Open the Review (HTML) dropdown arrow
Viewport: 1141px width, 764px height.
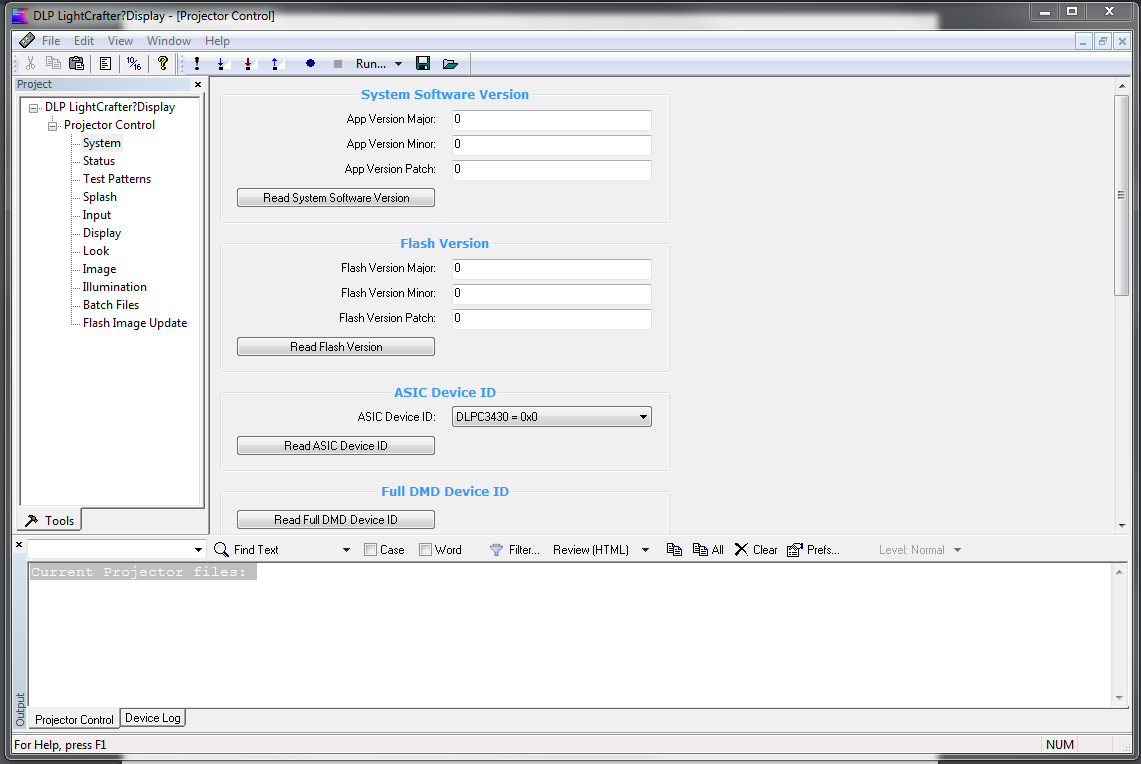click(645, 550)
